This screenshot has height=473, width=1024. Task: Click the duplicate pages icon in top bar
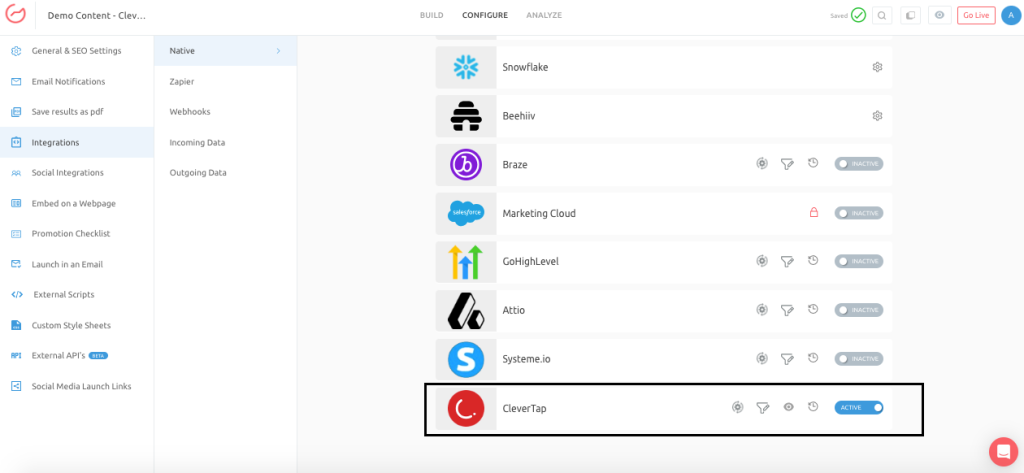[910, 16]
